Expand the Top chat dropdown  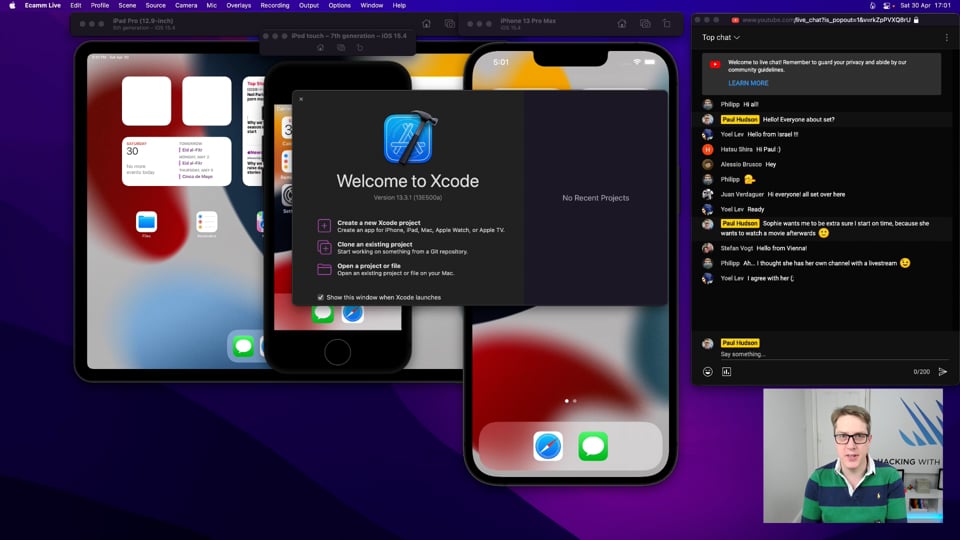pos(721,37)
